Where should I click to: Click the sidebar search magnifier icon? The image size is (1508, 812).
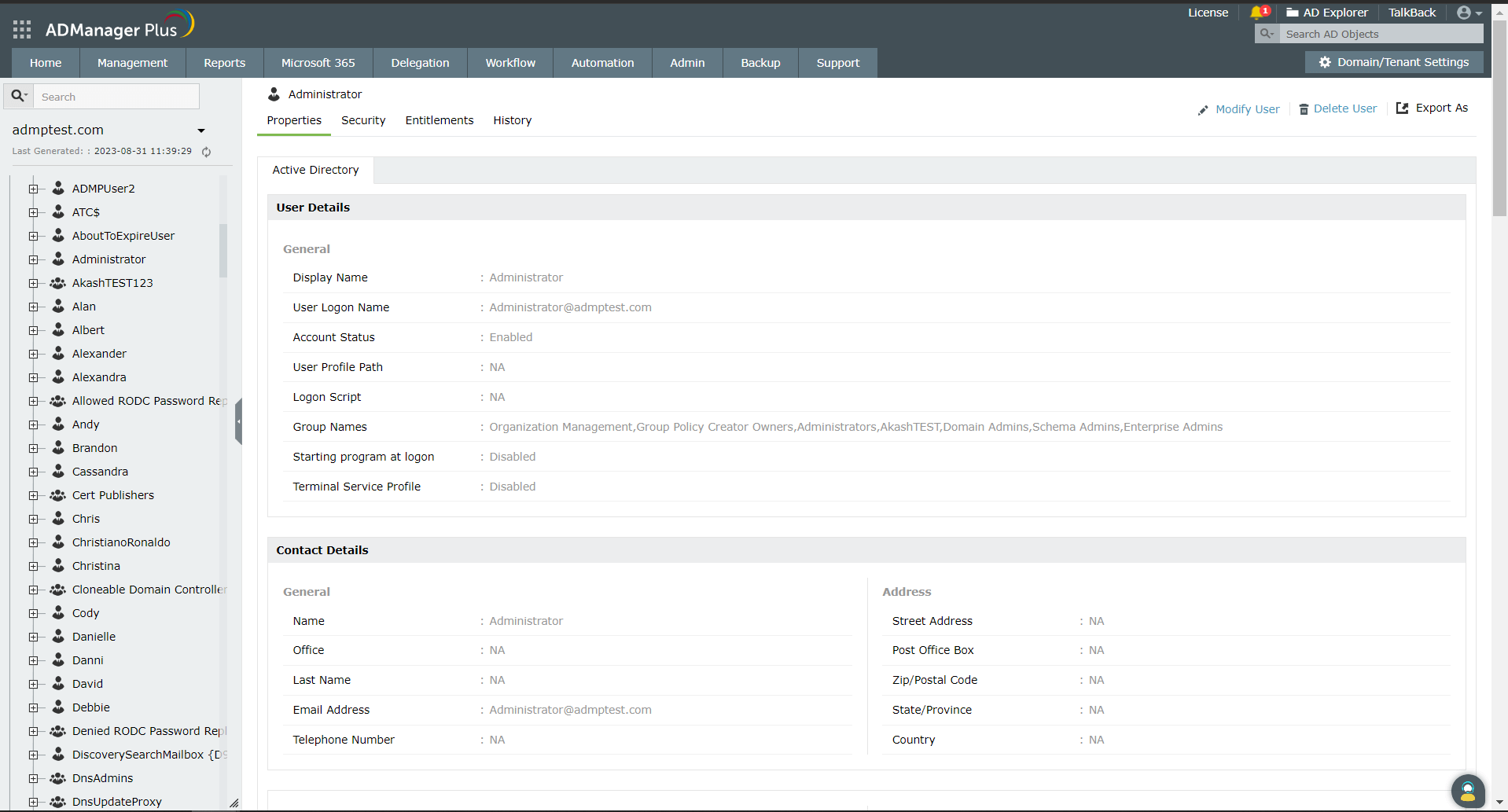click(19, 97)
